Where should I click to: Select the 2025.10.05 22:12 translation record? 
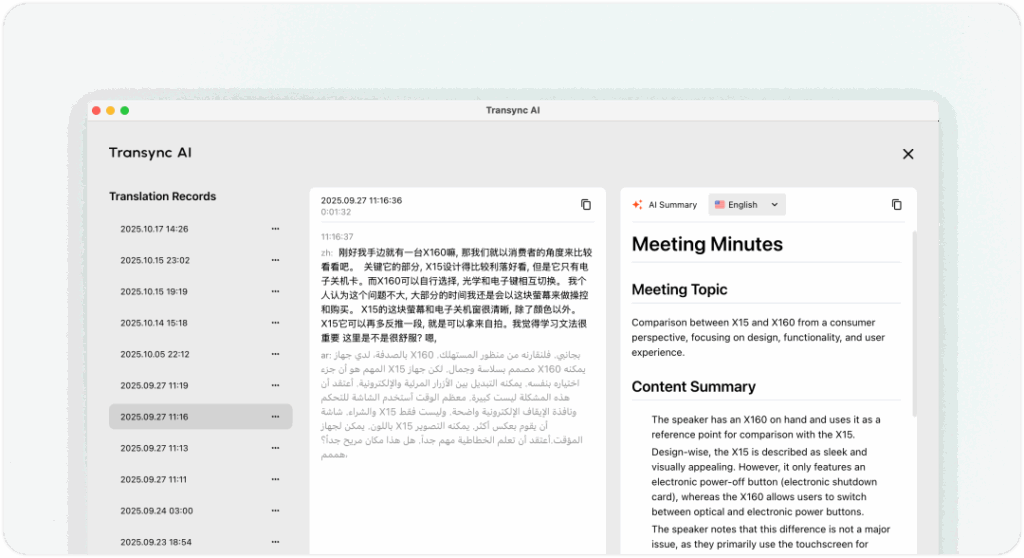[x=154, y=354]
